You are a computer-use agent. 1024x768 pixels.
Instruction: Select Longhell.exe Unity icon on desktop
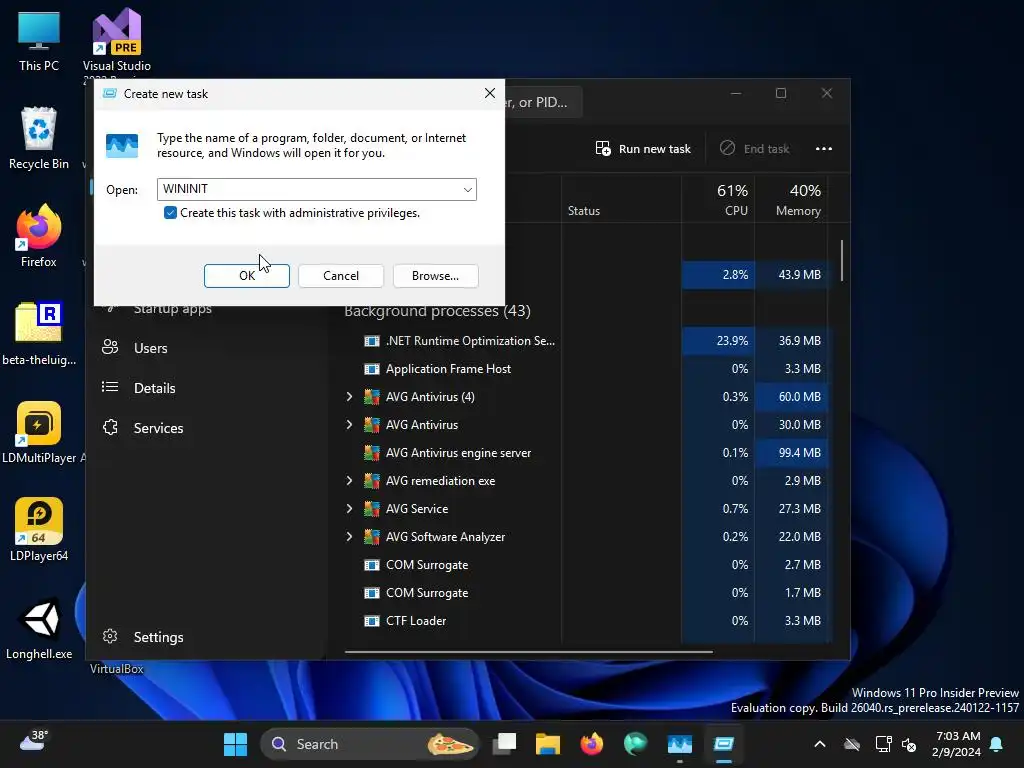(39, 628)
